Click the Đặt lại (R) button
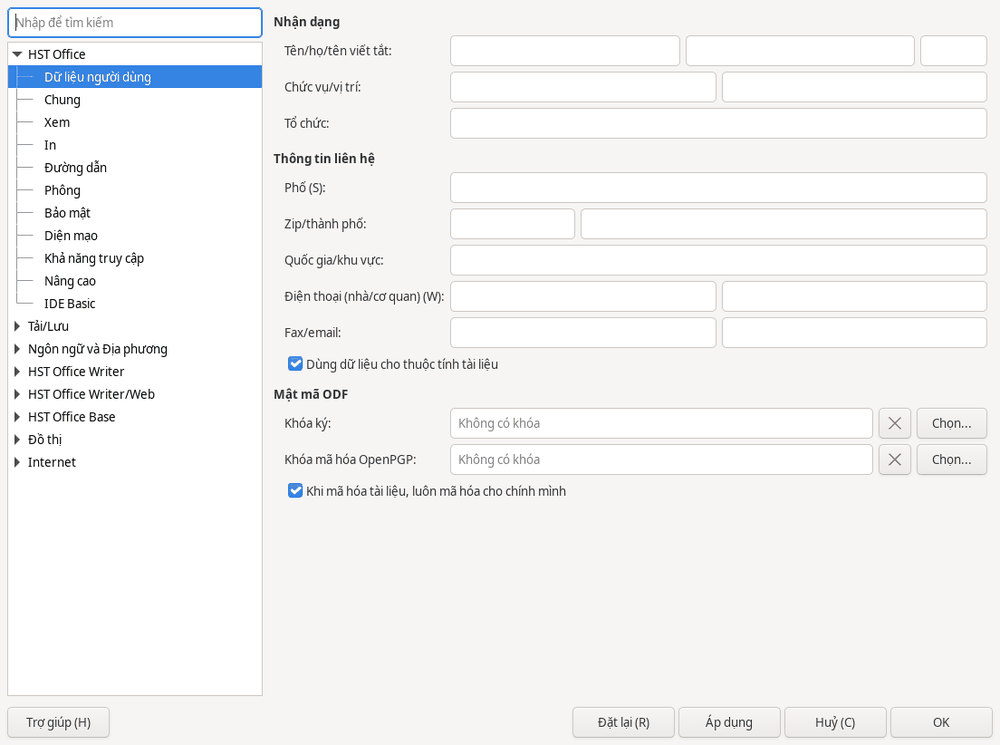The image size is (1000, 745). coord(624,723)
